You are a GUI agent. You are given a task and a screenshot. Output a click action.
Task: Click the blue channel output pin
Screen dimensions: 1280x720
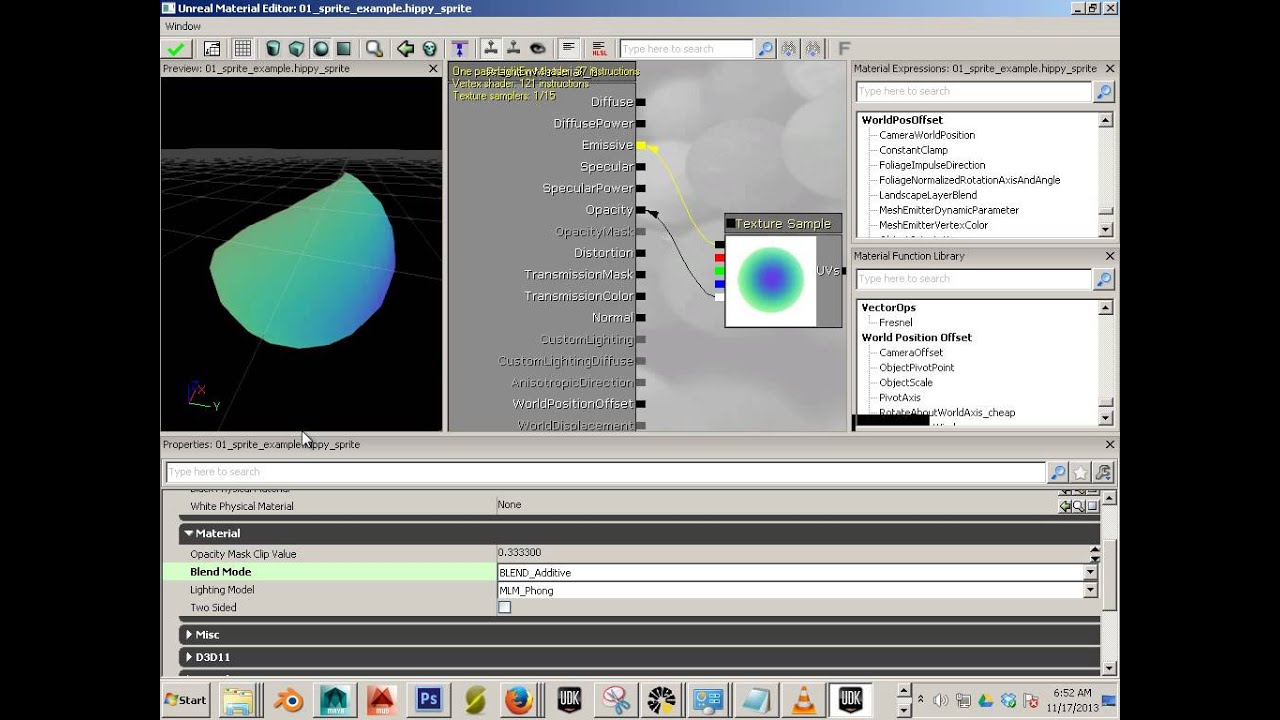pyautogui.click(x=720, y=284)
